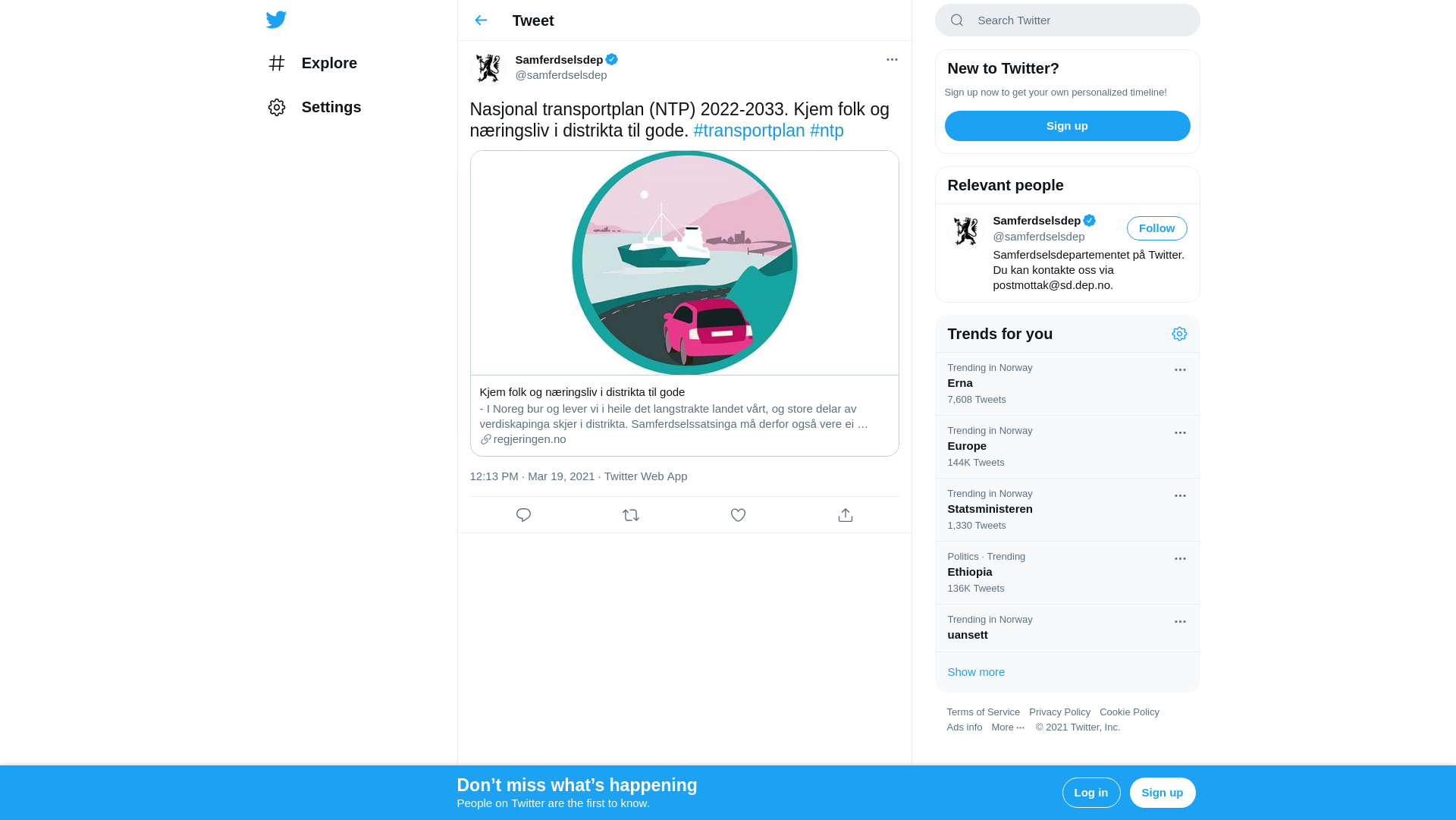Share the tweet via share icon
Screen dimensions: 1456x820
(x=846, y=515)
